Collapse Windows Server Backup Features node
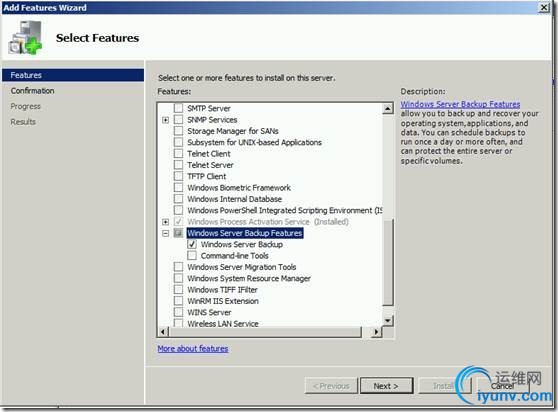The width and height of the screenshot is (558, 412). point(165,233)
